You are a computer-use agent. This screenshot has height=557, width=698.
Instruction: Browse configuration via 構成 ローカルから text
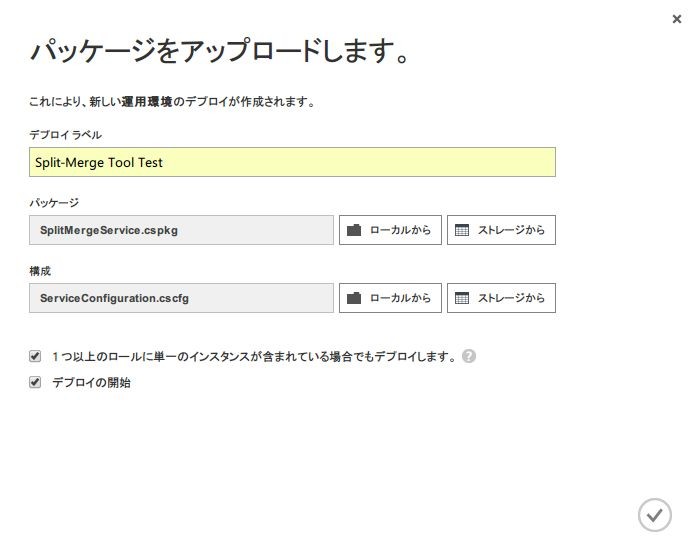pos(401,298)
